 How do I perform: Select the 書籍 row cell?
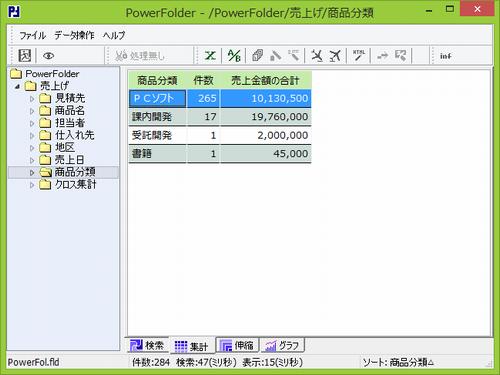point(157,154)
